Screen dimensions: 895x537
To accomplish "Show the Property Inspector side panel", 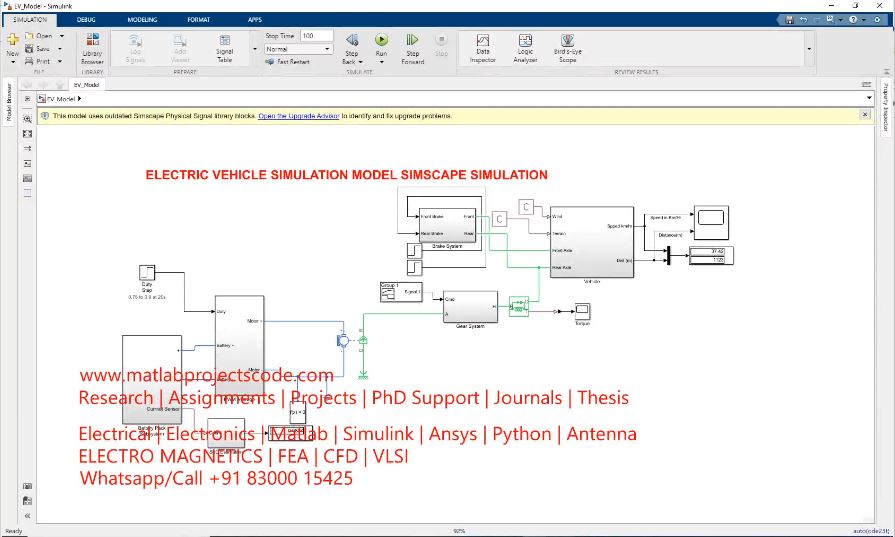I will pyautogui.click(x=885, y=107).
